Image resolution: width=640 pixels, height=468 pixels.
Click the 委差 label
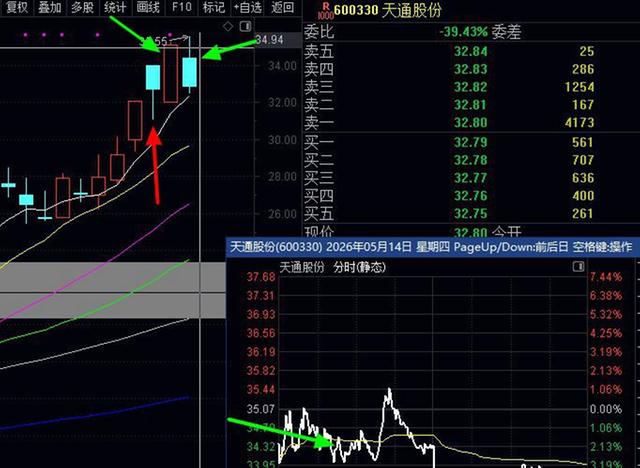(x=506, y=32)
